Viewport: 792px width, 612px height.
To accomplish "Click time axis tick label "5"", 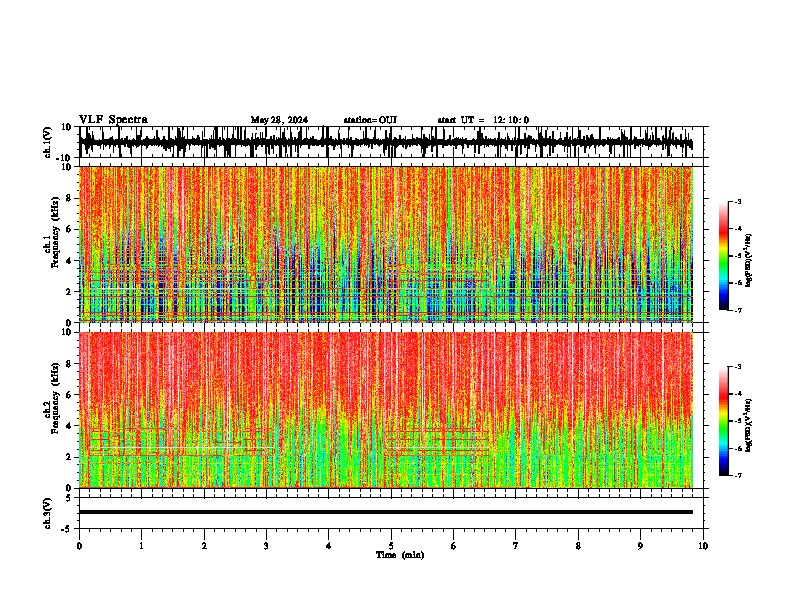I will (x=391, y=546).
